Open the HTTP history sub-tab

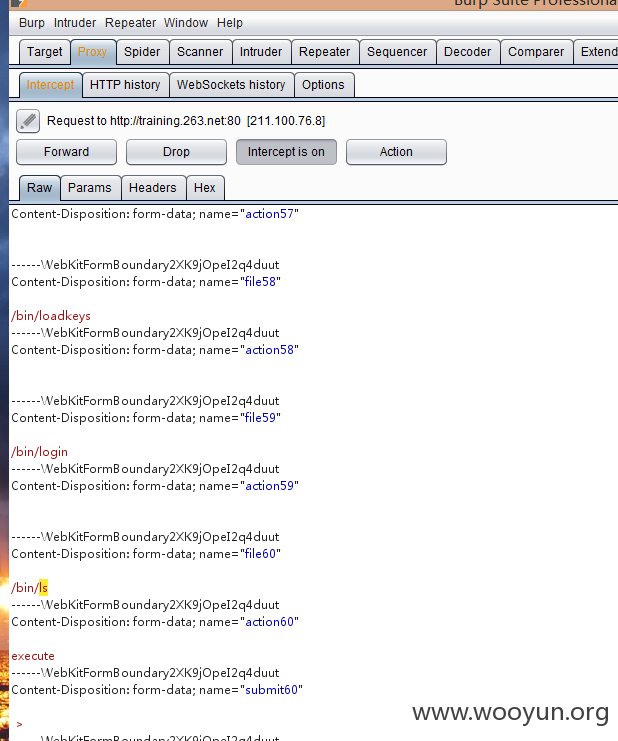point(125,85)
